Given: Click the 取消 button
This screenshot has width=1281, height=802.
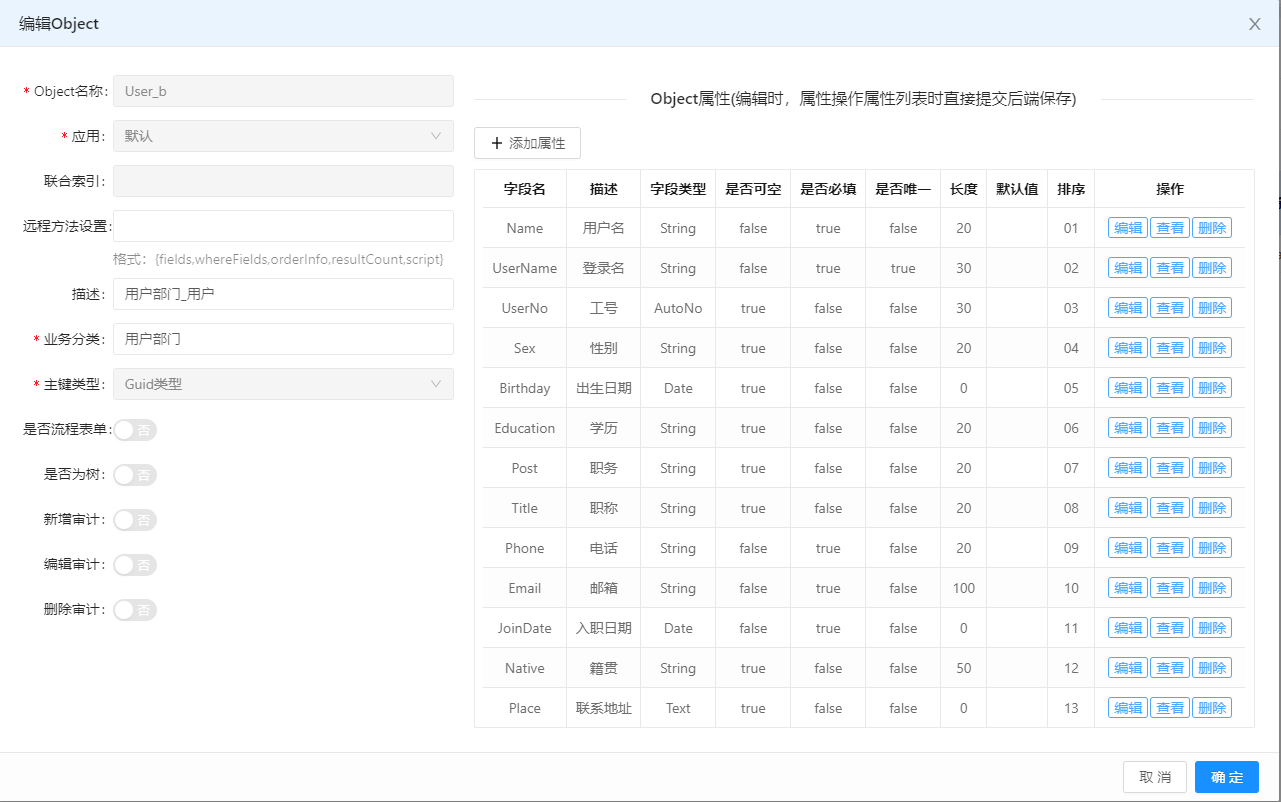Looking at the screenshot, I should [1155, 777].
